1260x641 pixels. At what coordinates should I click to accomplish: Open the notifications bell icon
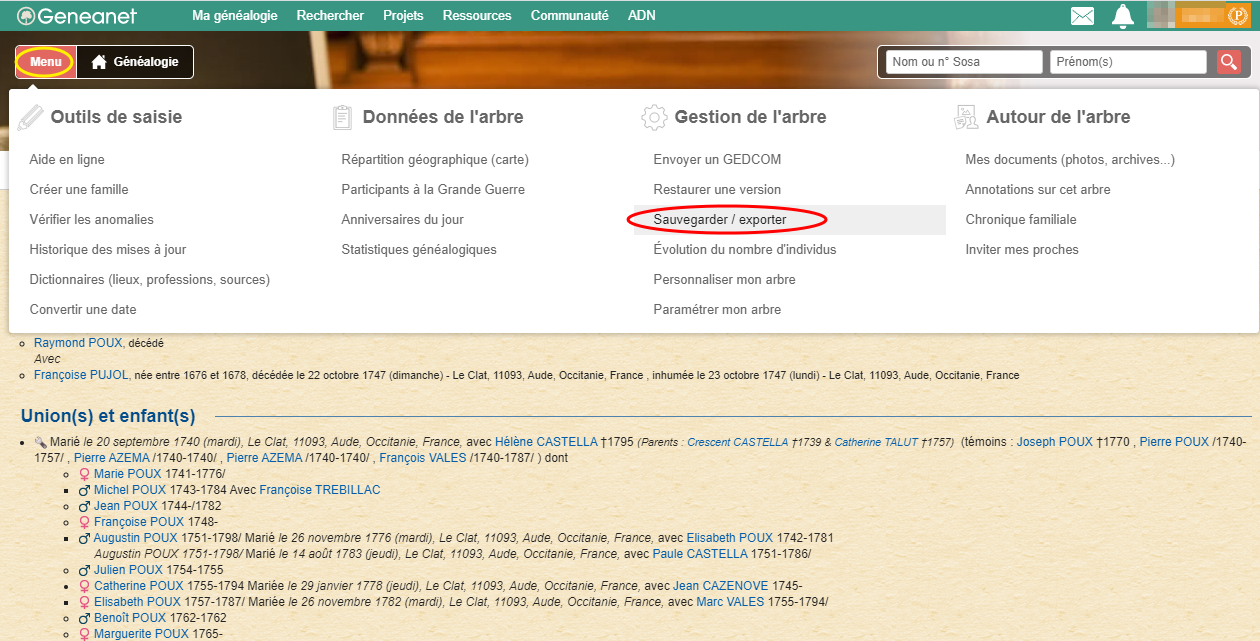[1123, 16]
